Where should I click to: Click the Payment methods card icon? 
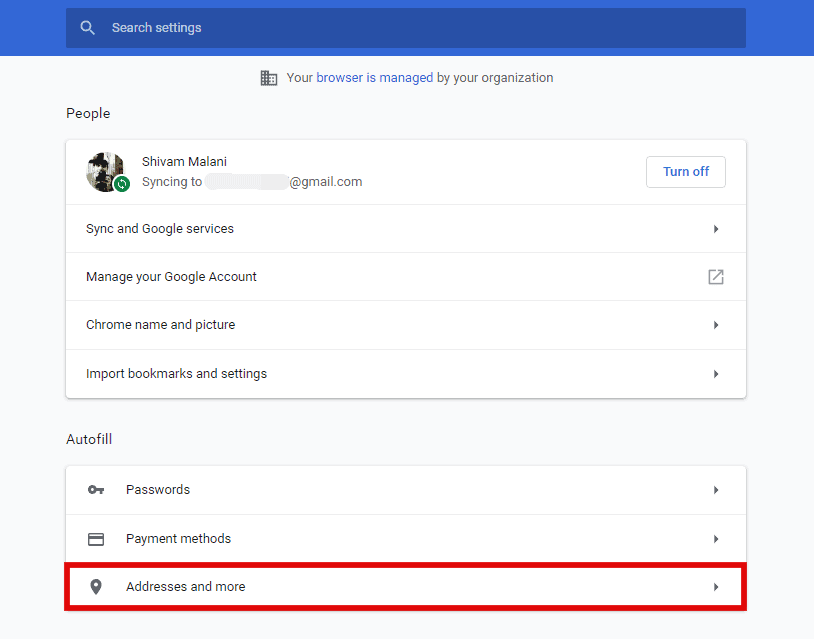click(96, 539)
